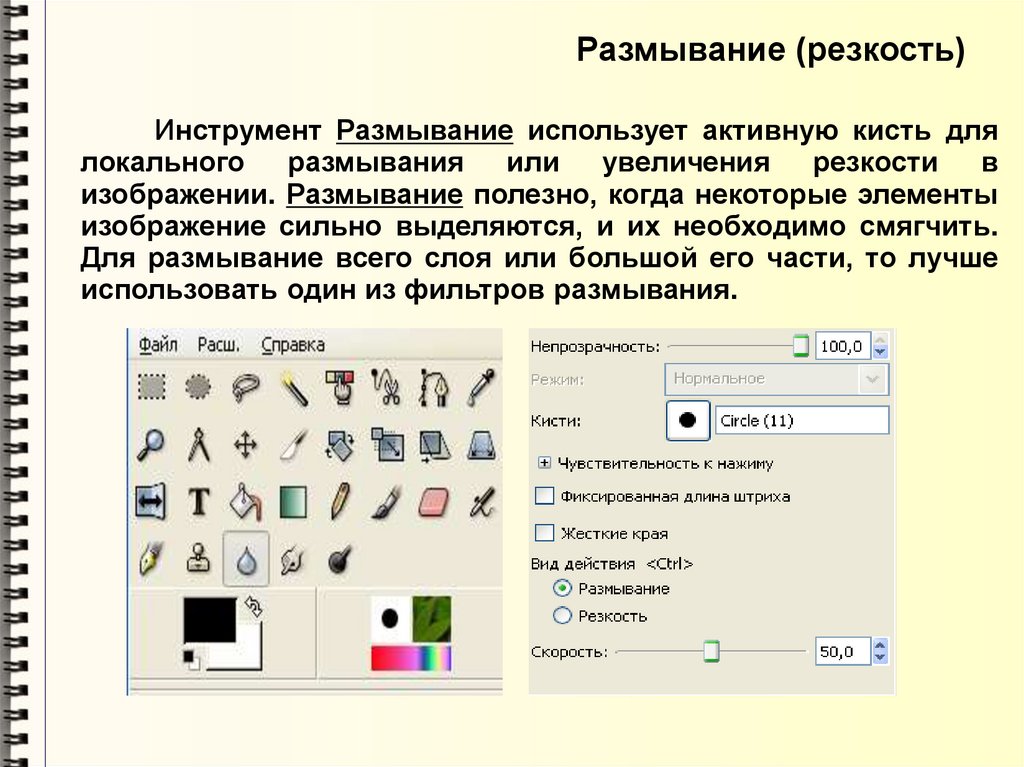Select the Scale tool
The height and width of the screenshot is (767, 1024).
387,445
